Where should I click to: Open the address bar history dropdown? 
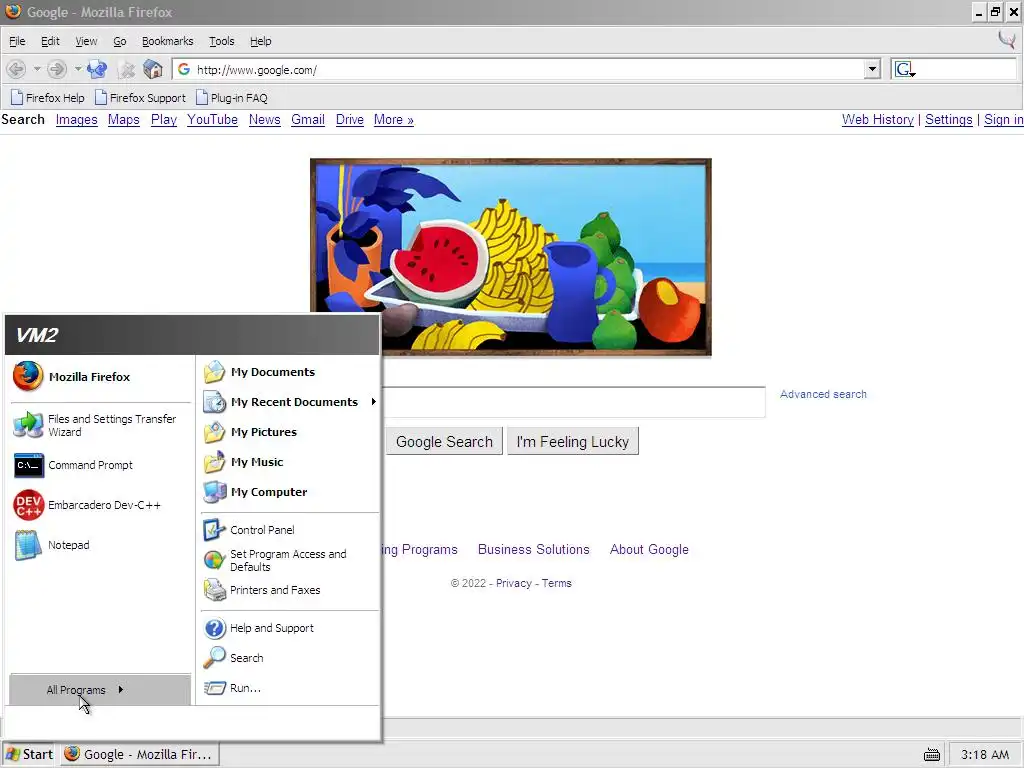[872, 69]
